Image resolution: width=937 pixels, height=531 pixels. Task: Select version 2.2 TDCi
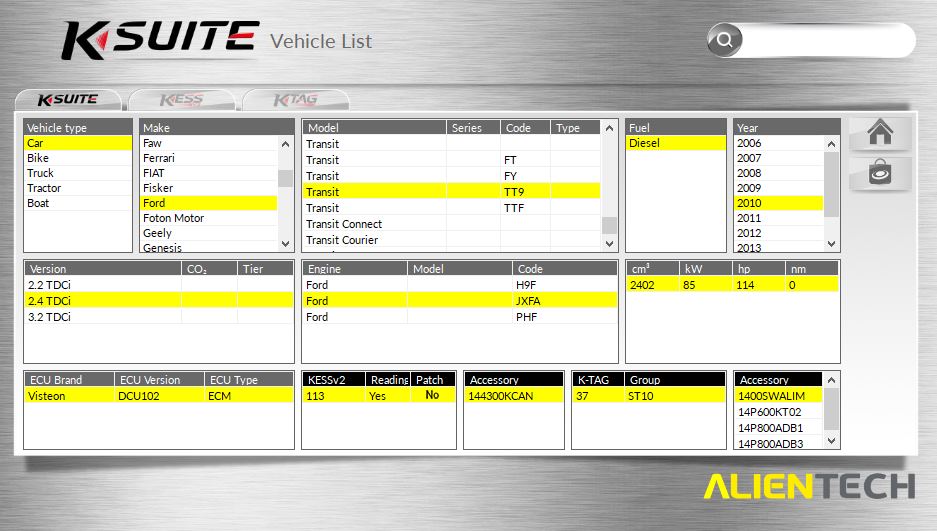(159, 285)
